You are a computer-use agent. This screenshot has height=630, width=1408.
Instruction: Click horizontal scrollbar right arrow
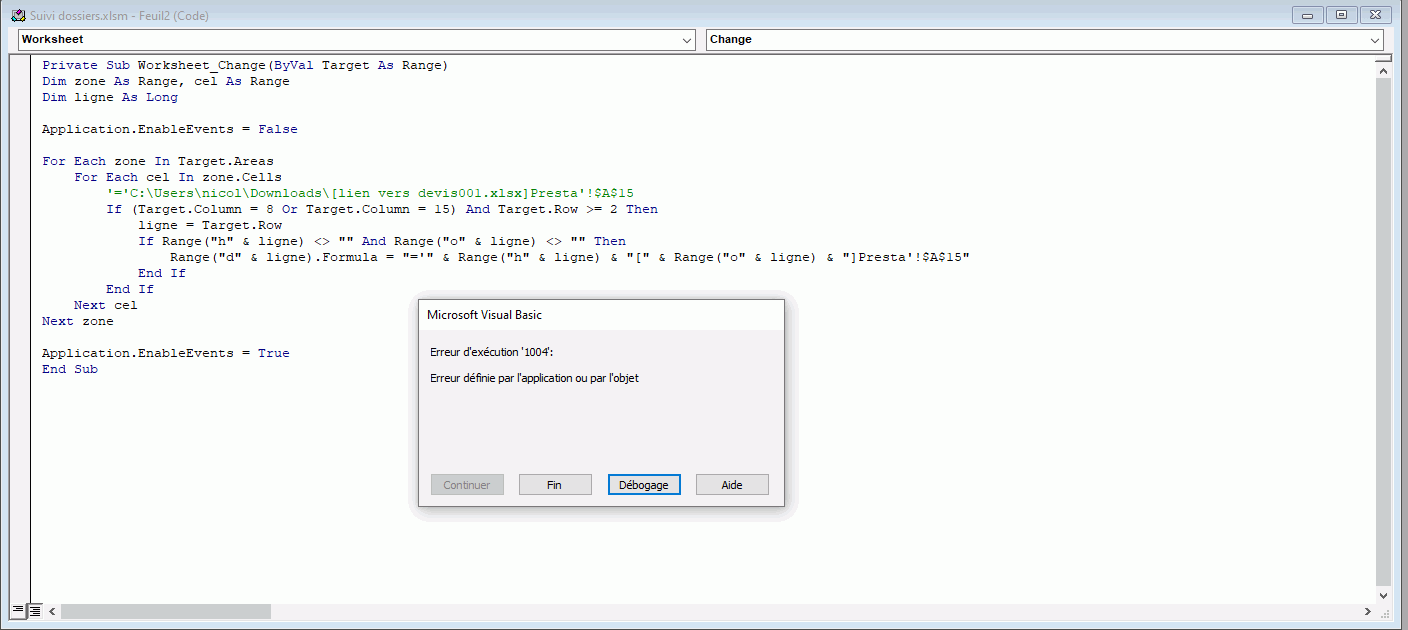point(1368,611)
